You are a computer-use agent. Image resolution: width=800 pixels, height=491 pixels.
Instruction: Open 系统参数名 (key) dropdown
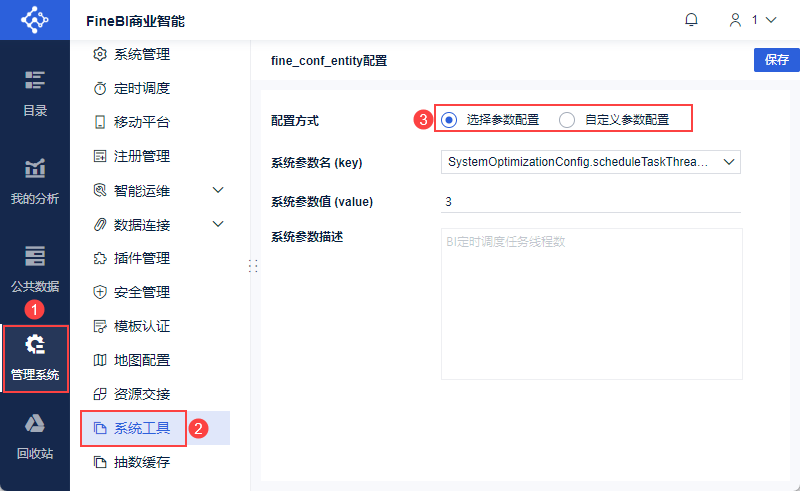(x=590, y=162)
